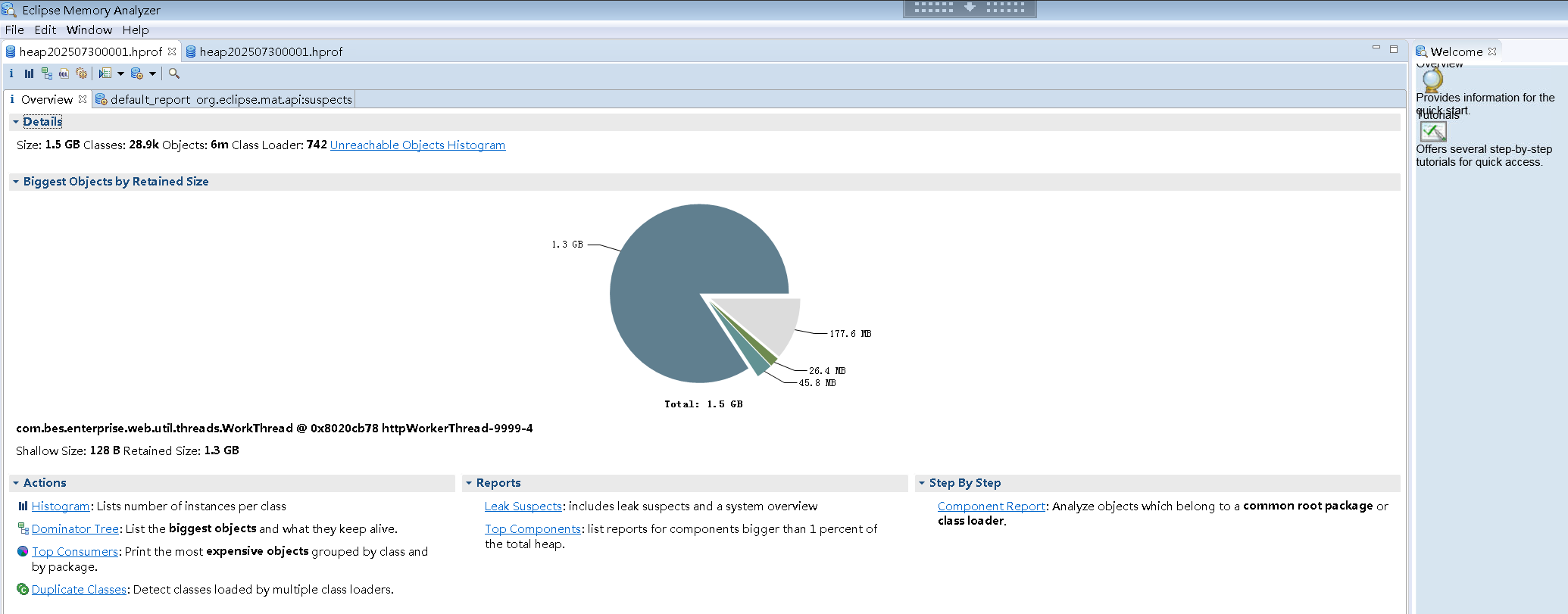
Task: Collapse the Step By Step section
Action: 921,483
